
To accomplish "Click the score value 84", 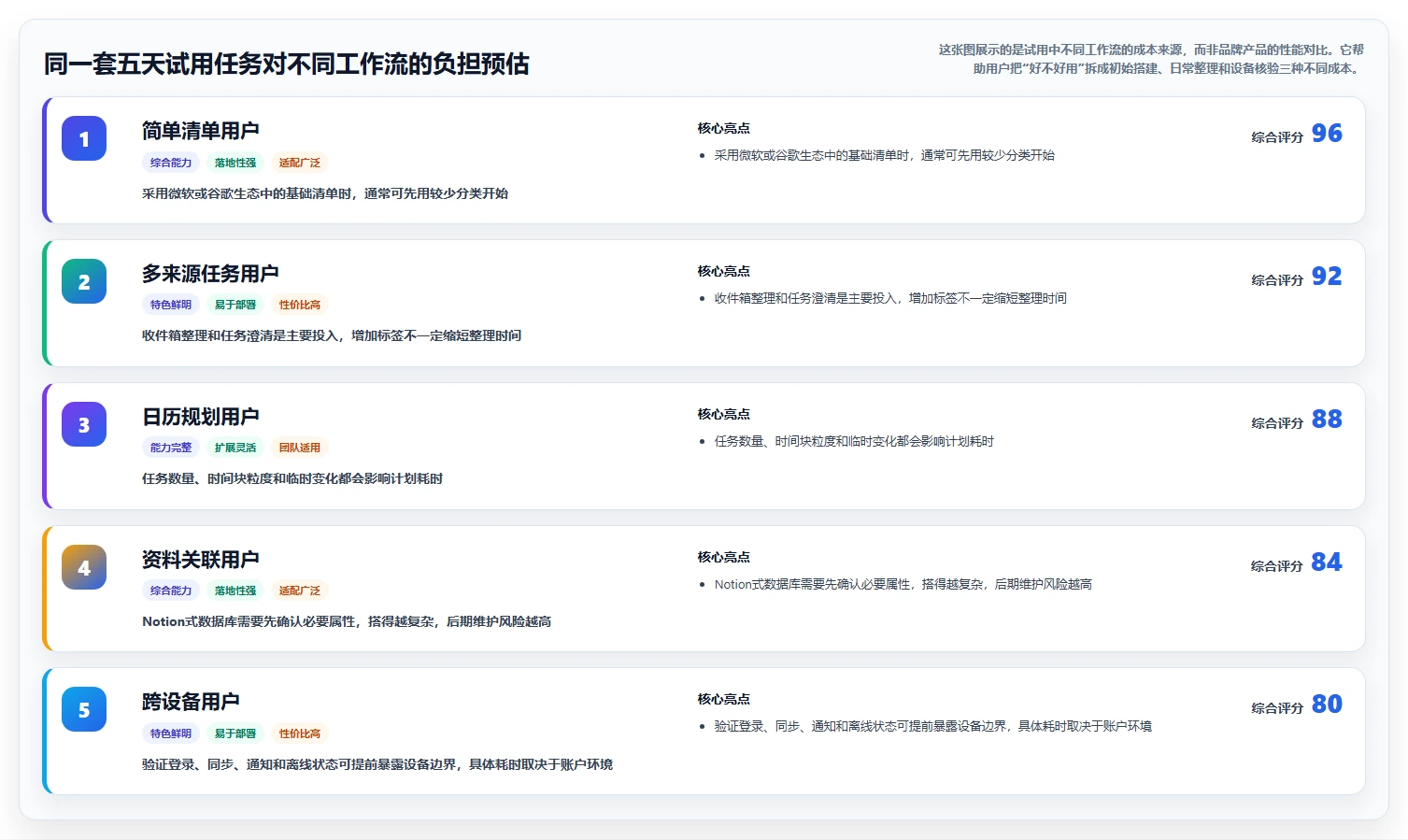I will (x=1327, y=562).
